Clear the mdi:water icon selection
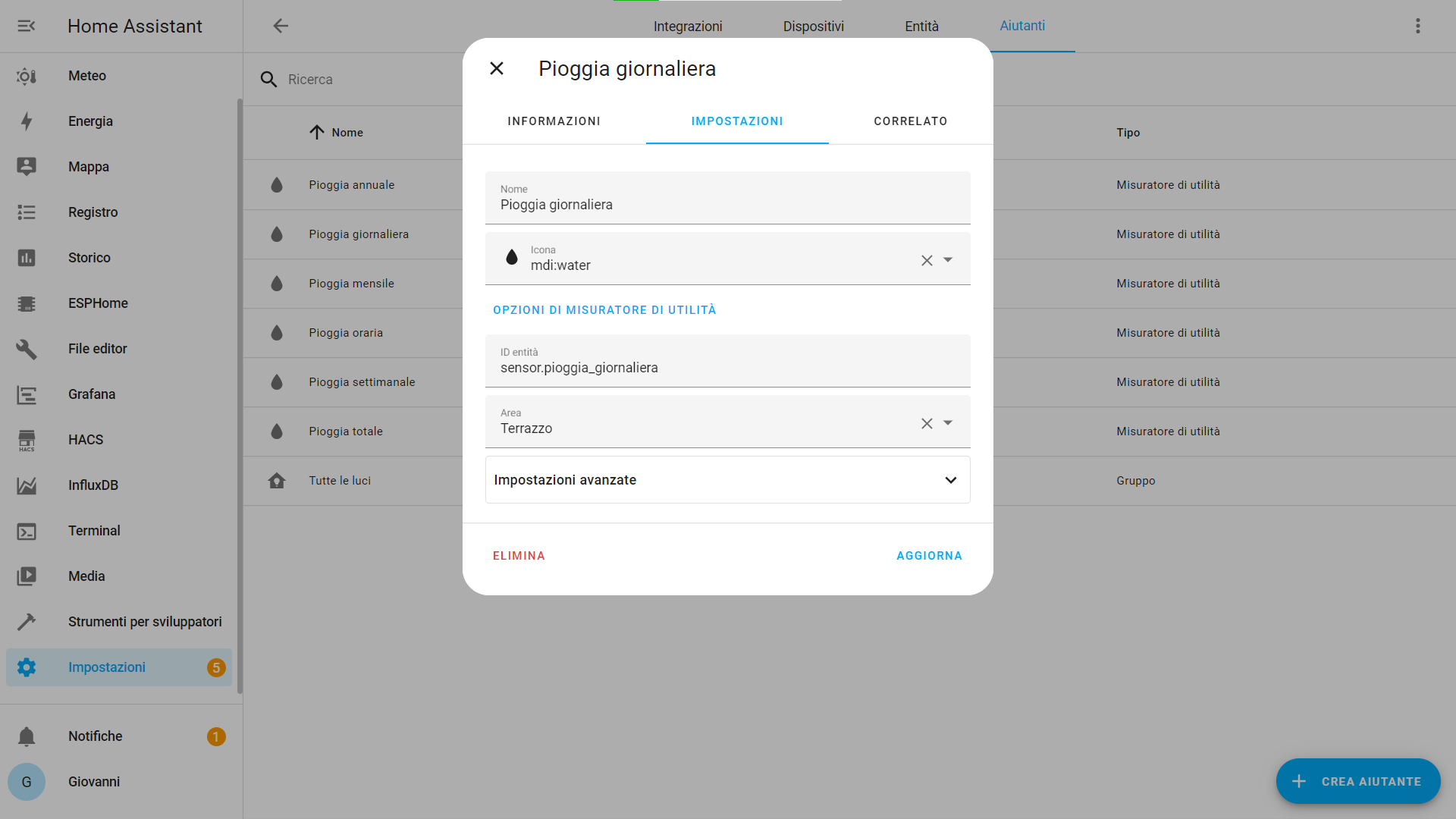 point(927,260)
